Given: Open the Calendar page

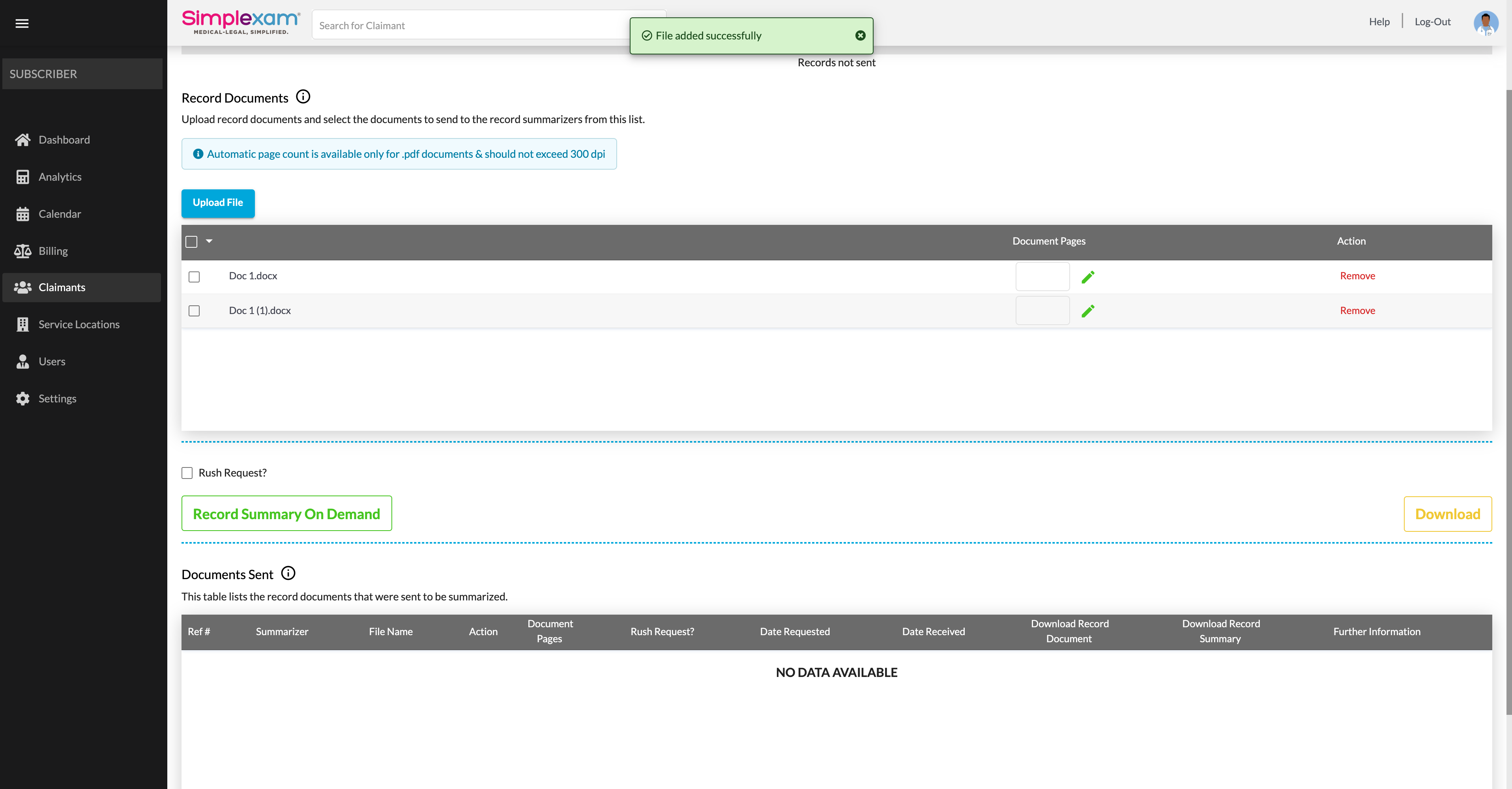Looking at the screenshot, I should point(59,214).
